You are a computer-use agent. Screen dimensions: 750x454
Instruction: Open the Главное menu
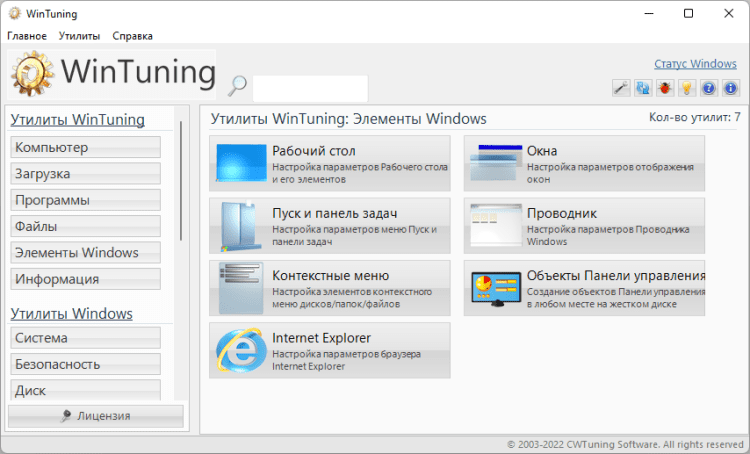[27, 36]
